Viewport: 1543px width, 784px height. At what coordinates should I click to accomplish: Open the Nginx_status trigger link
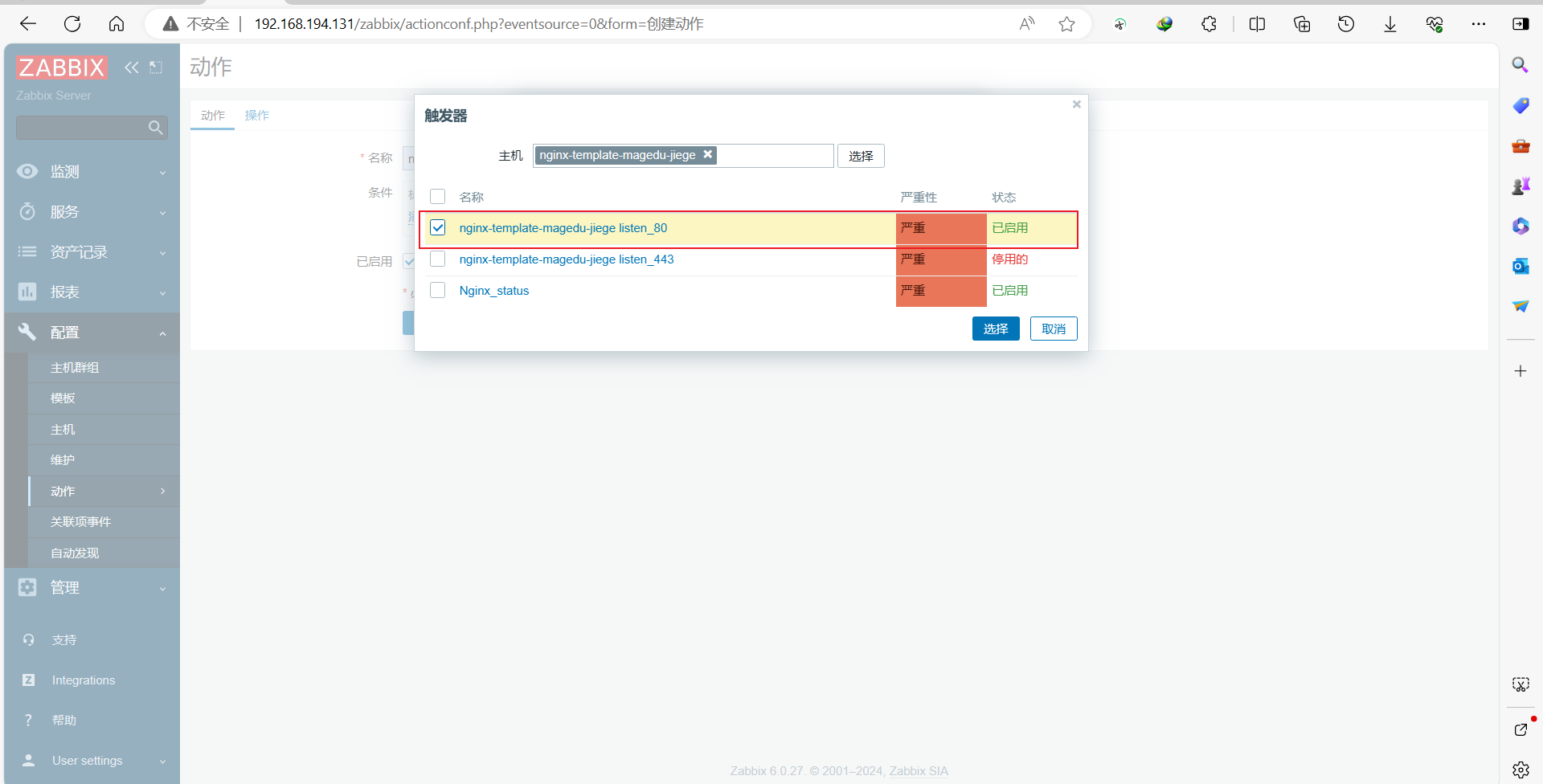[x=494, y=291]
